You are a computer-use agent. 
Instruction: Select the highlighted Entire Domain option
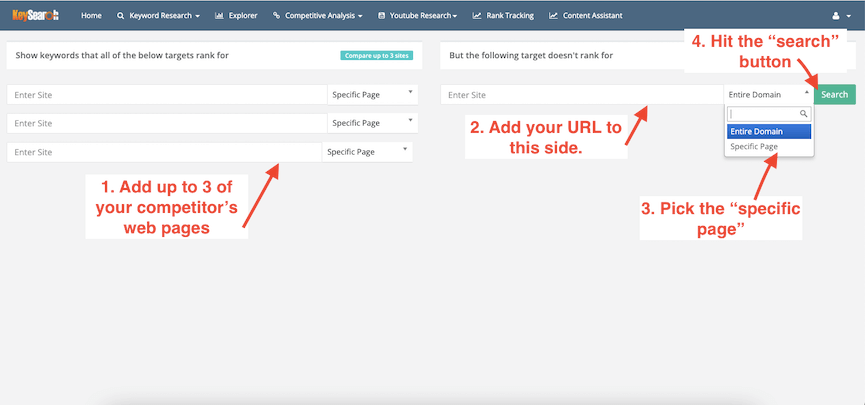[769, 132]
